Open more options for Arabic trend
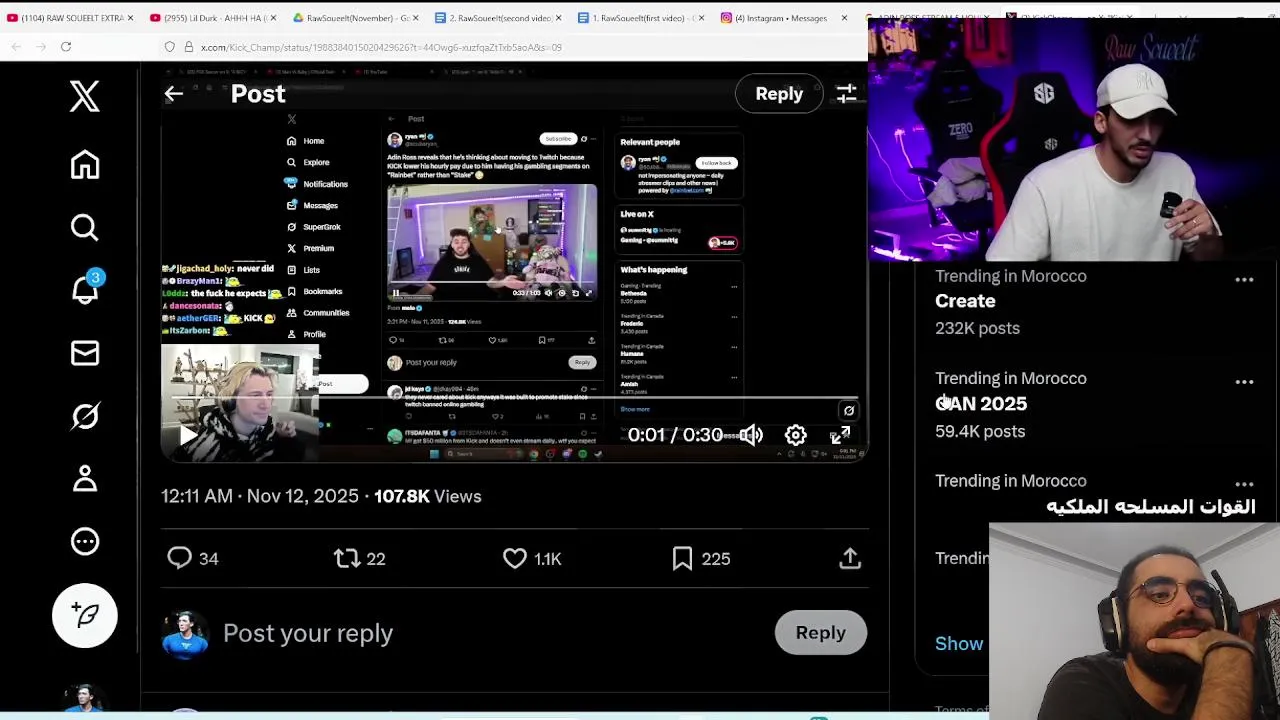This screenshot has height=720, width=1280. pyautogui.click(x=1244, y=484)
